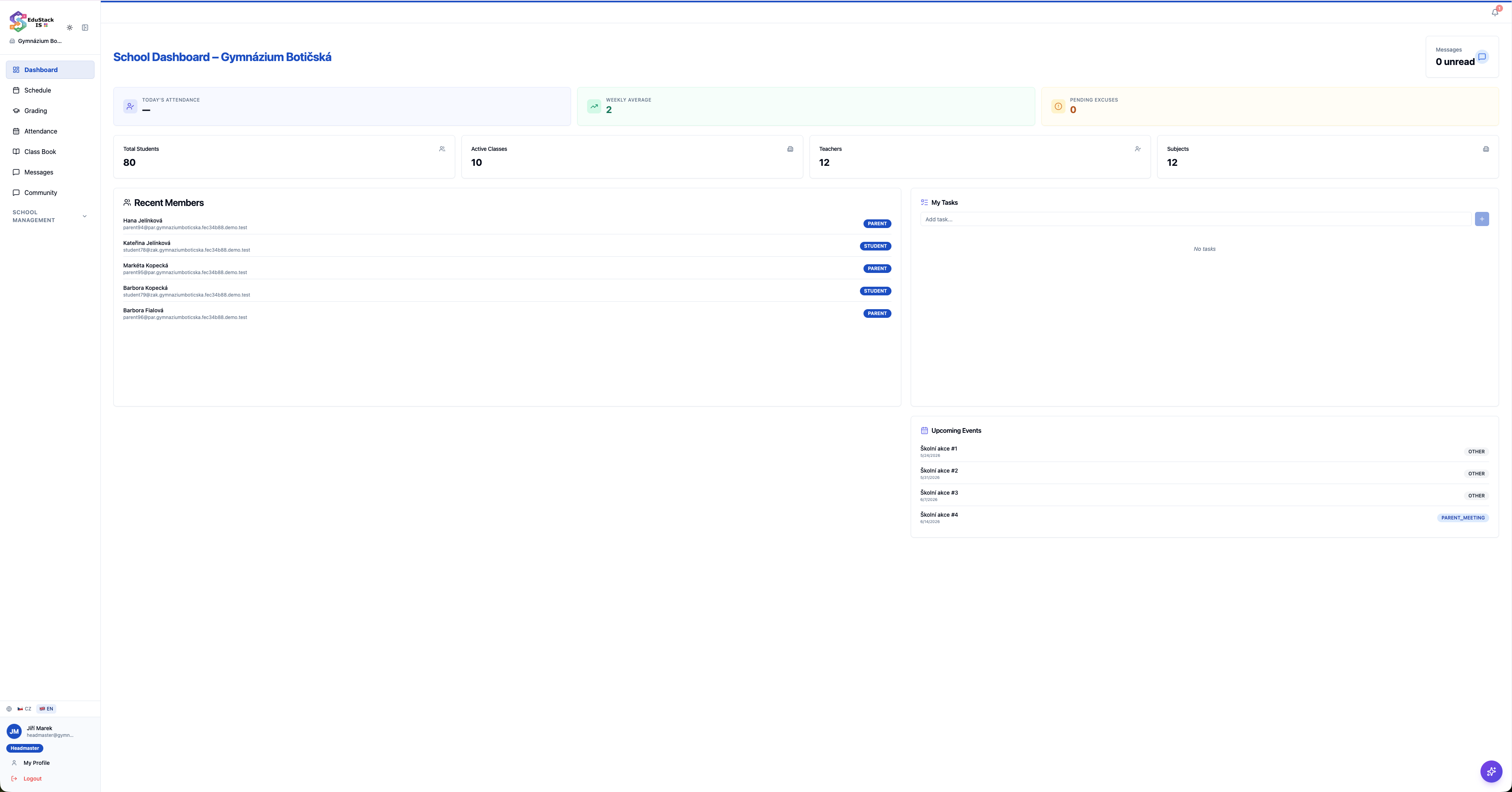Click PARENT badge for Barbora Fialová
The width and height of the screenshot is (1512, 792).
877,313
